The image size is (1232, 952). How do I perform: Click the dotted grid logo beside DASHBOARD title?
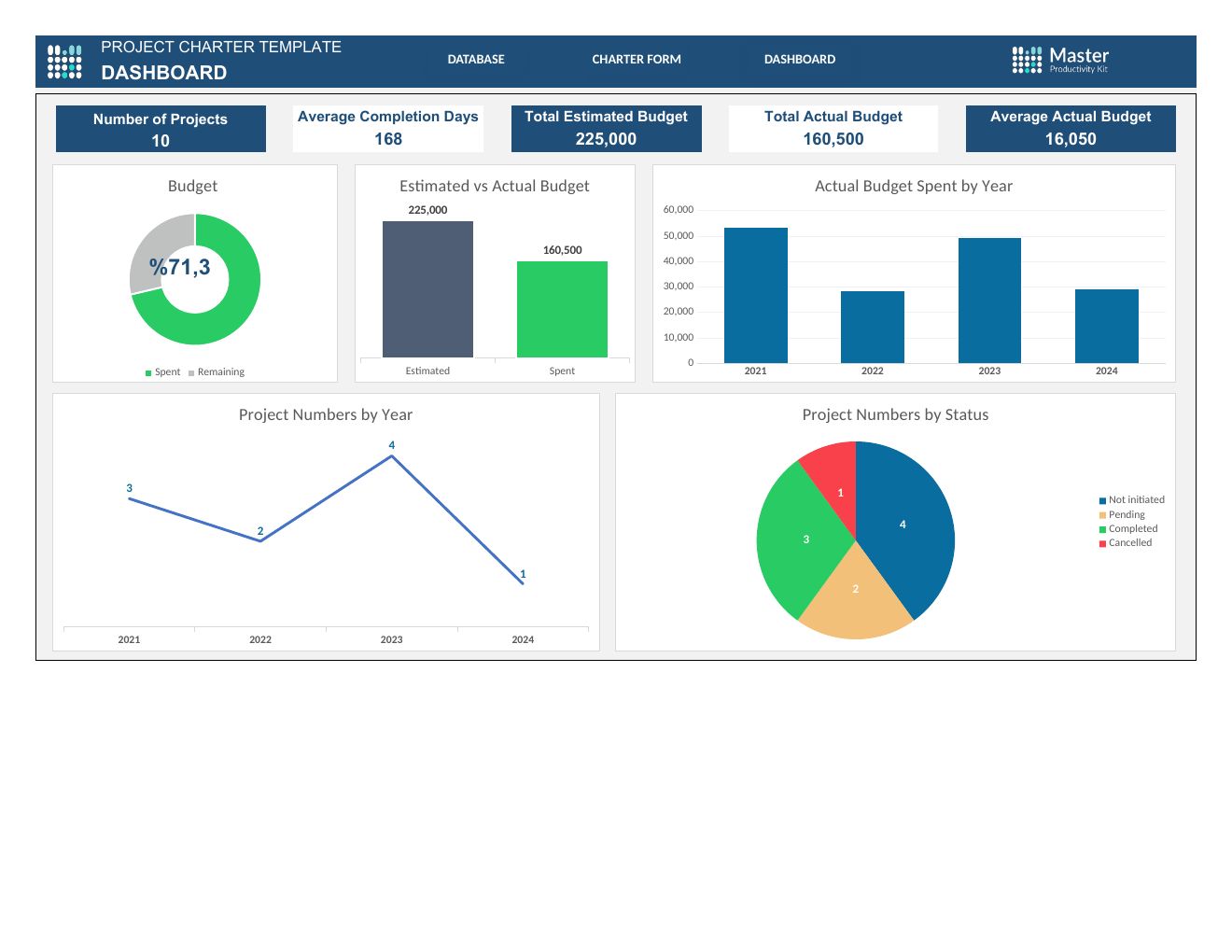pyautogui.click(x=64, y=62)
